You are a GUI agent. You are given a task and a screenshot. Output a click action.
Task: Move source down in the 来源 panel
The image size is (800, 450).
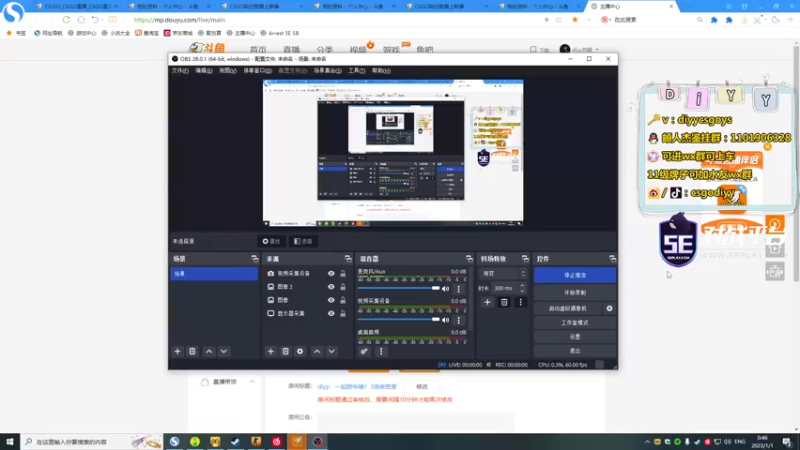click(332, 351)
